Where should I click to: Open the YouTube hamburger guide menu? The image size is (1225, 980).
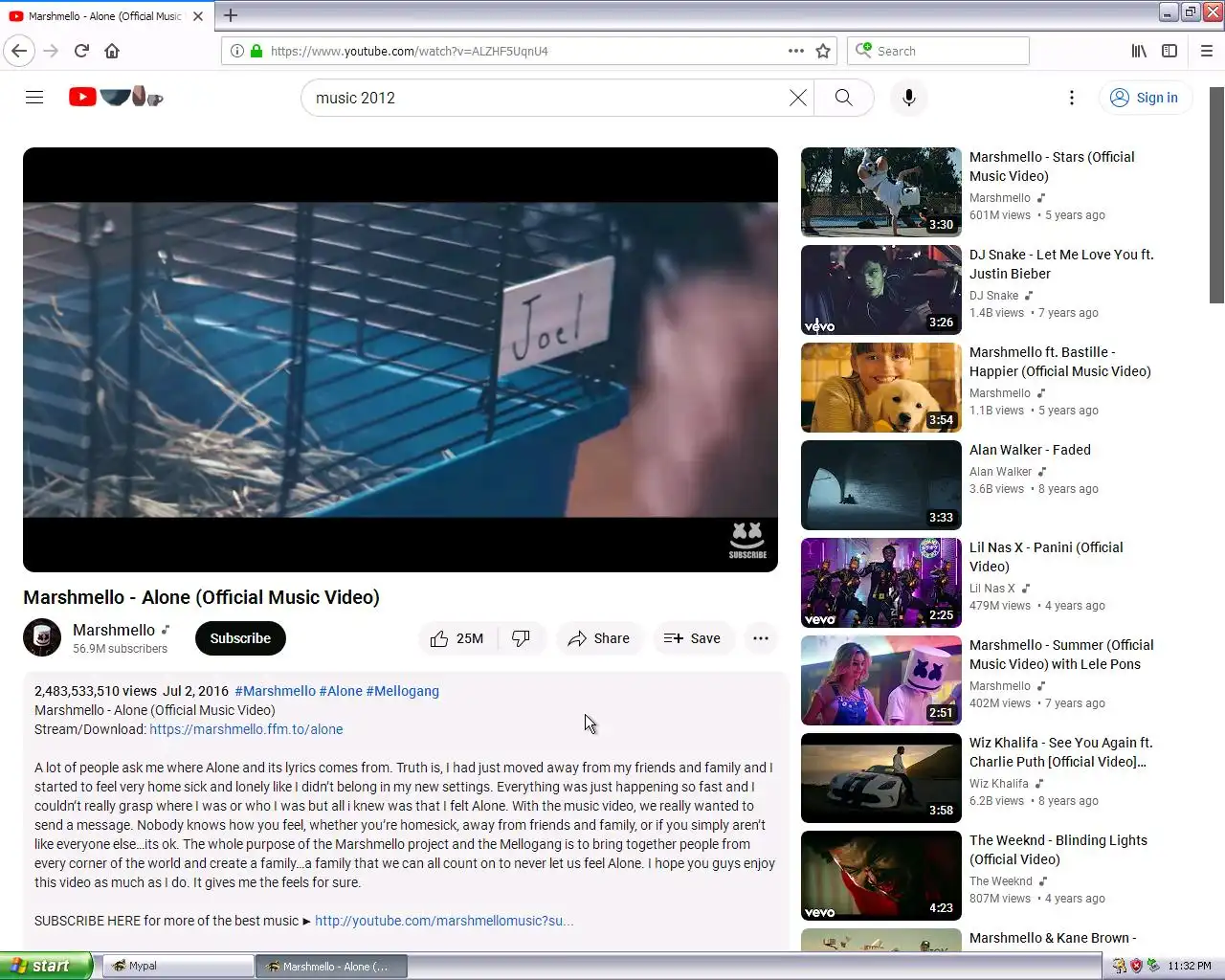[x=34, y=98]
